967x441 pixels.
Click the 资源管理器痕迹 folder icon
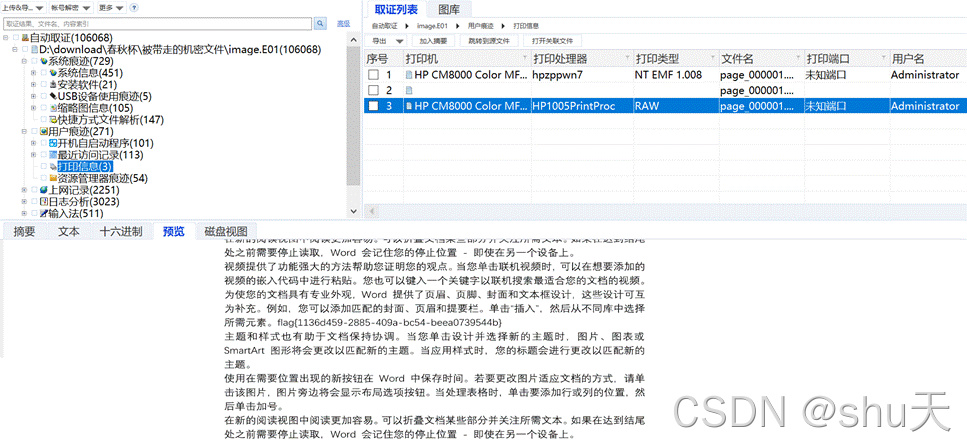(x=53, y=178)
